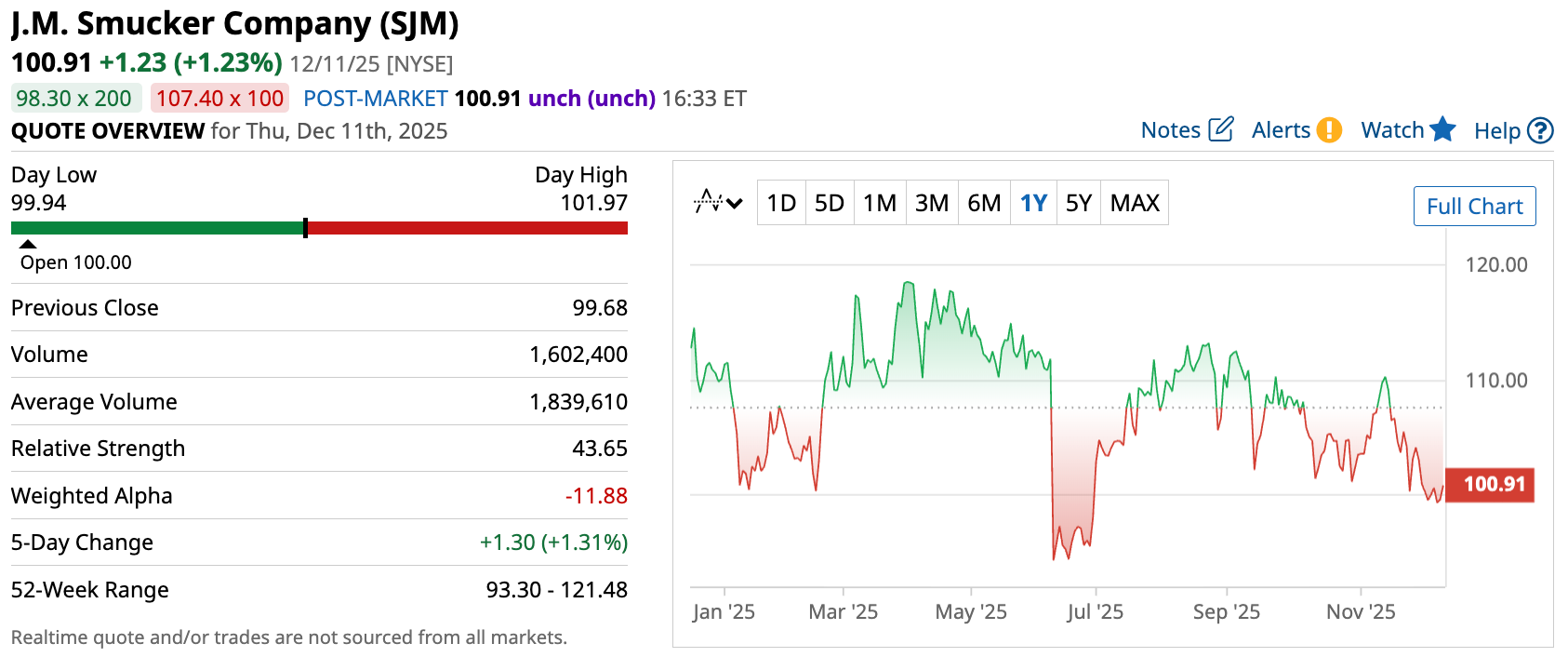Open the Help question mark icon

1540,131
